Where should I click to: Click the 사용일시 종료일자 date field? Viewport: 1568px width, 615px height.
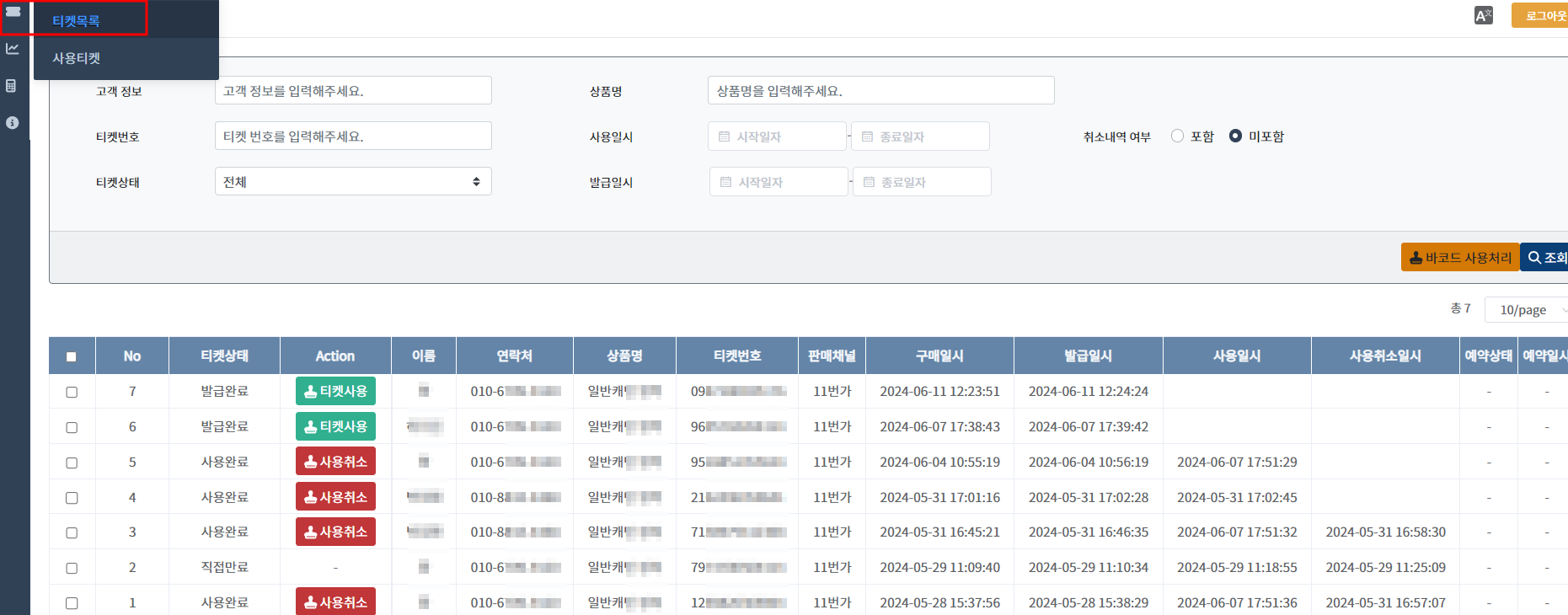point(920,136)
